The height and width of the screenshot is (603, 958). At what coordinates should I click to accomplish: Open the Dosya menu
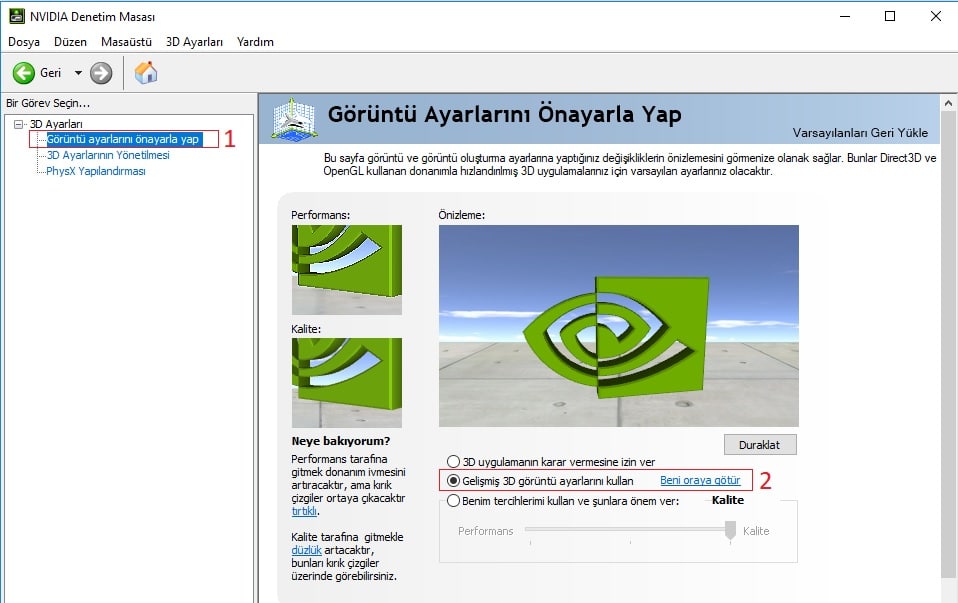pos(24,42)
